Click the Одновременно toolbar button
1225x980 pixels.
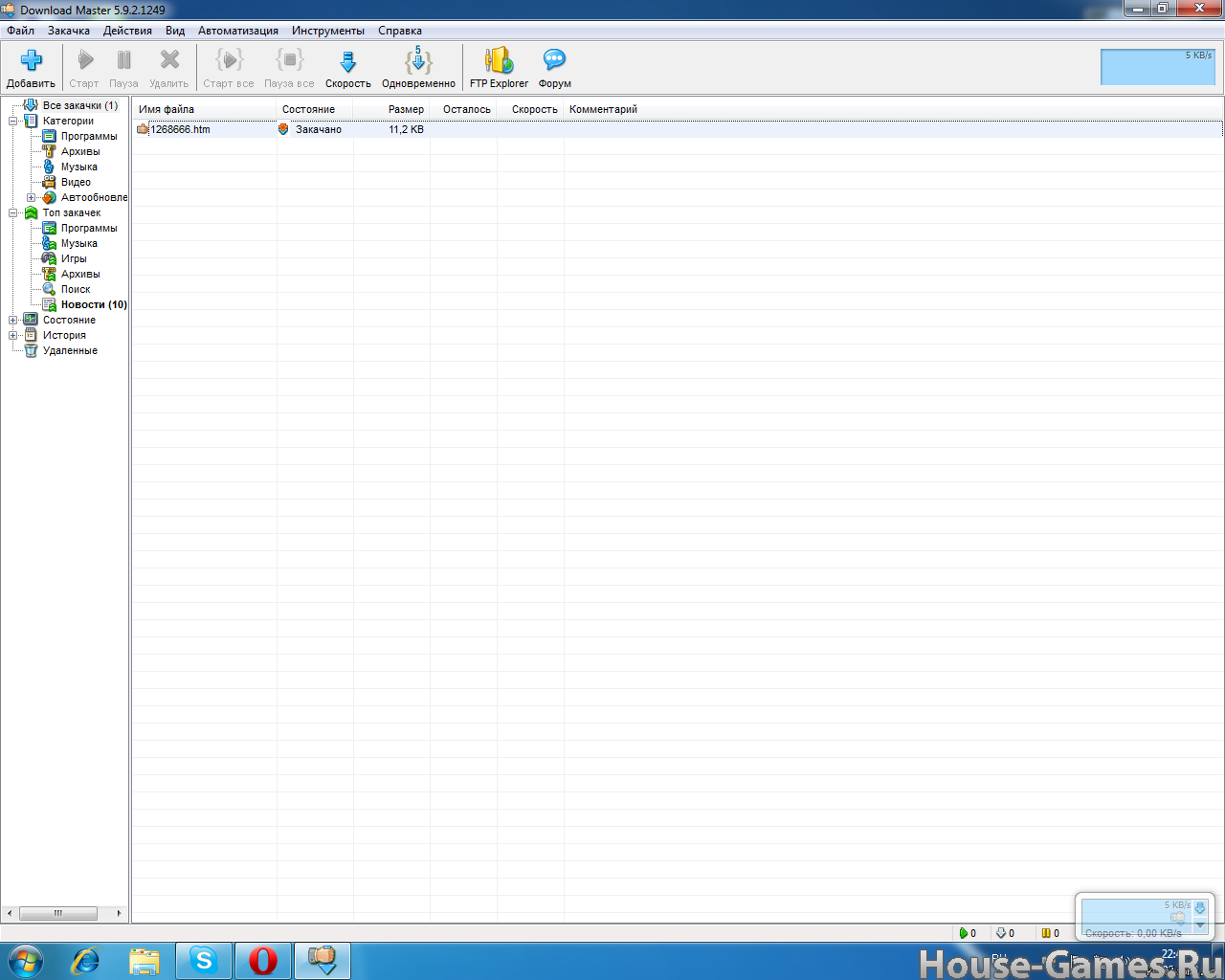[x=418, y=68]
